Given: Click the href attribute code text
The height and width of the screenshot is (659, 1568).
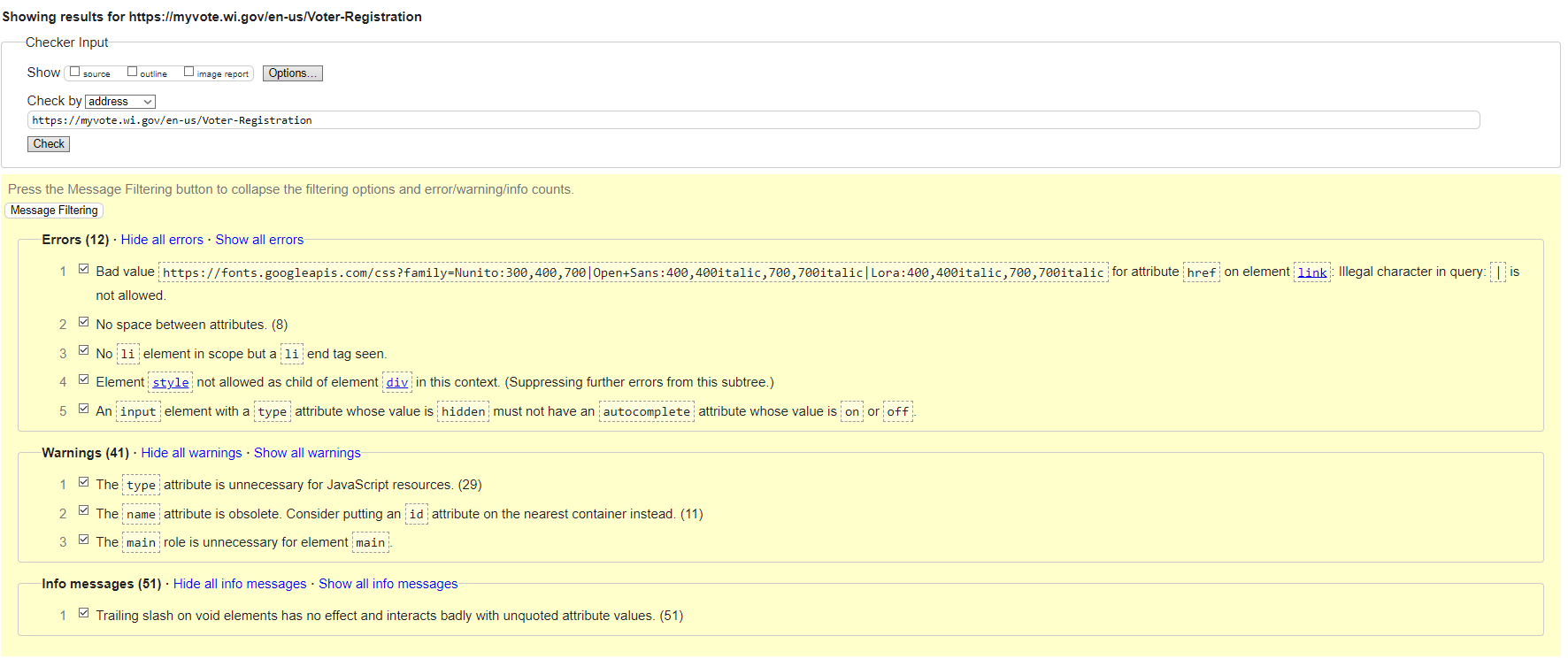Looking at the screenshot, I should click(x=1202, y=272).
